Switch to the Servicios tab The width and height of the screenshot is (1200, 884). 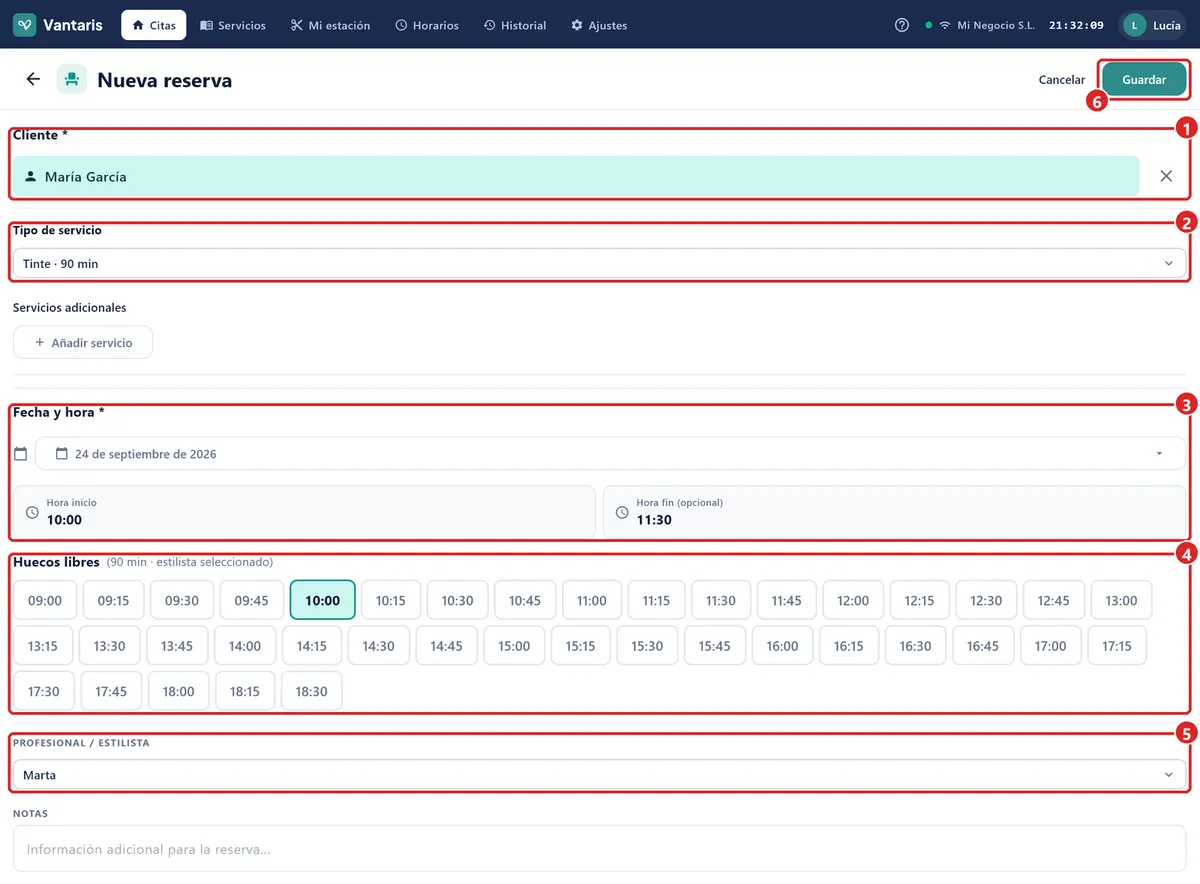point(233,25)
